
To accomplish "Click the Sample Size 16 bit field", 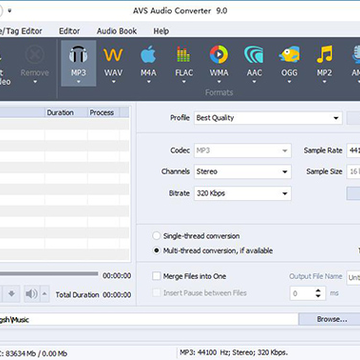I will (x=353, y=172).
